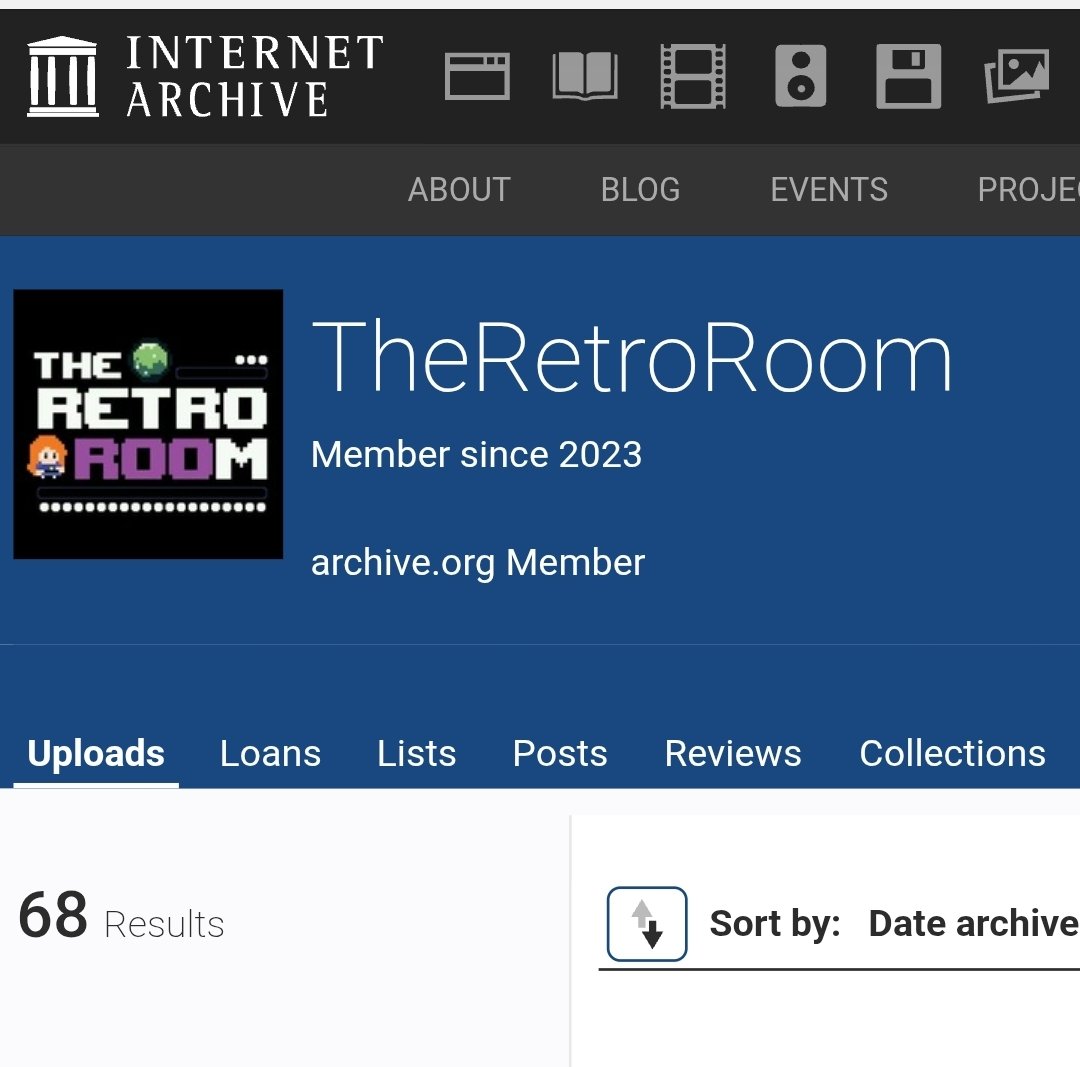1080x1067 pixels.
Task: Switch to the Lists tab
Action: 417,754
